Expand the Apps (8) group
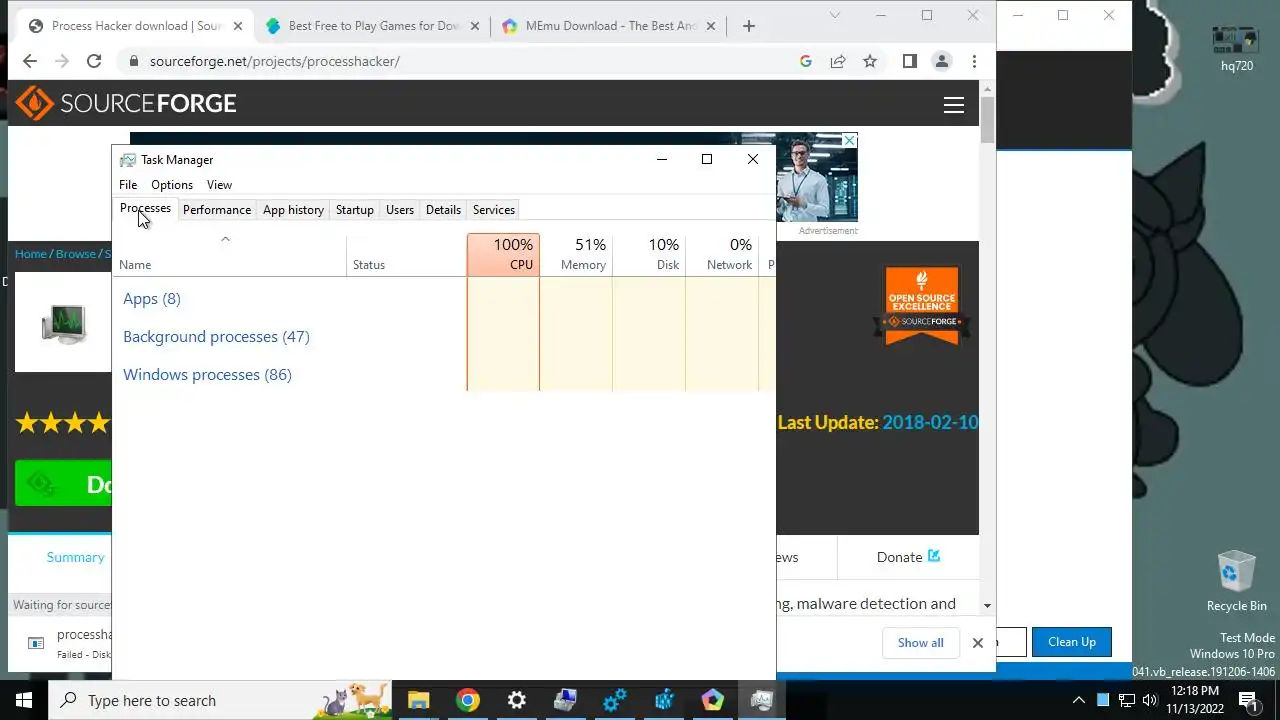This screenshot has height=720, width=1280. pos(151,299)
